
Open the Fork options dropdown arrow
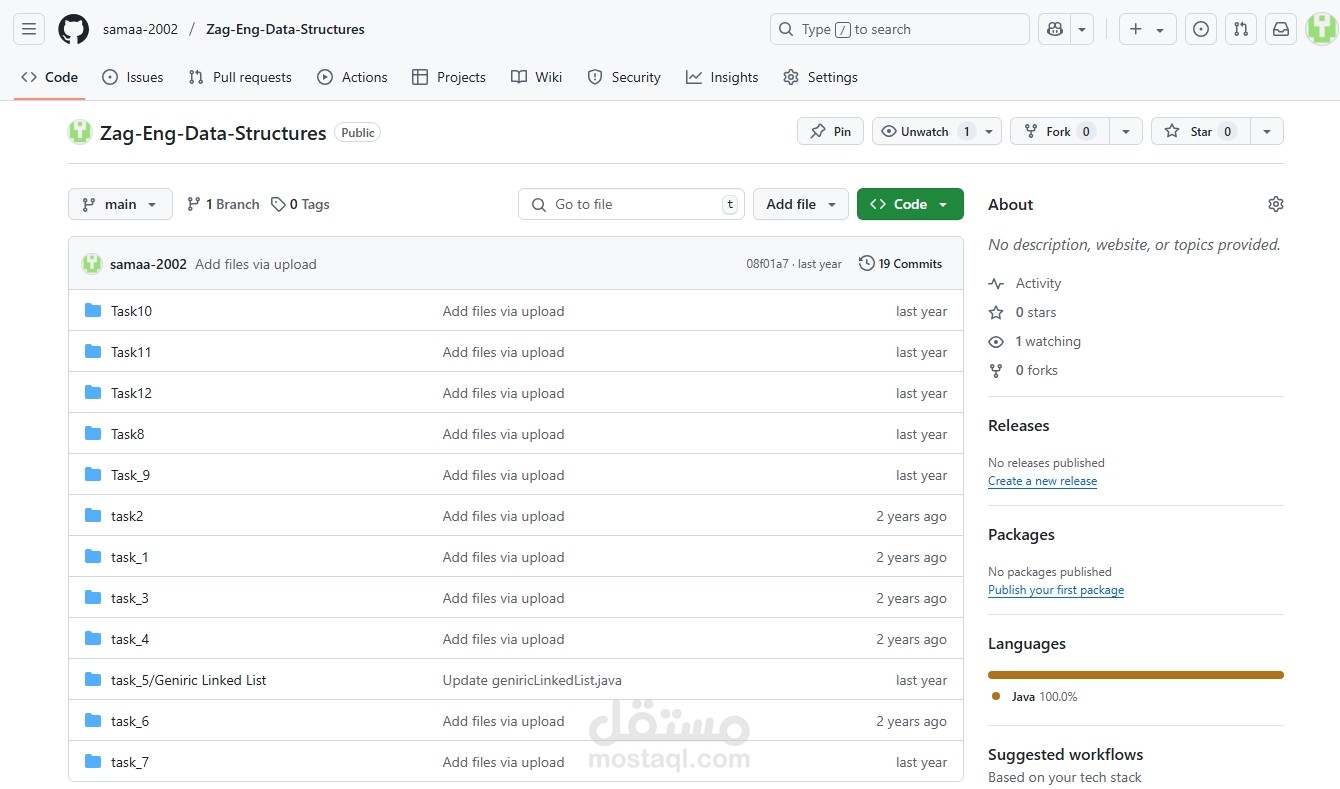click(x=1126, y=131)
